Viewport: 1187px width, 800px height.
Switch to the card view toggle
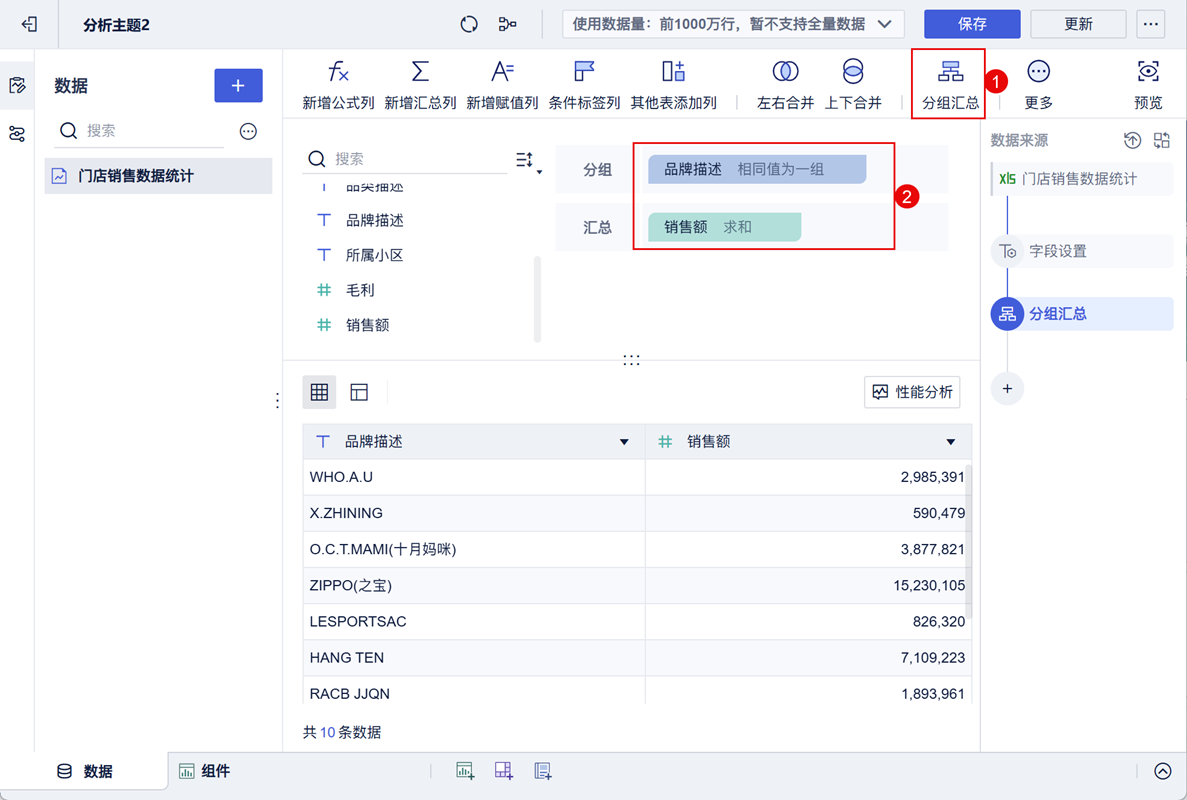359,392
